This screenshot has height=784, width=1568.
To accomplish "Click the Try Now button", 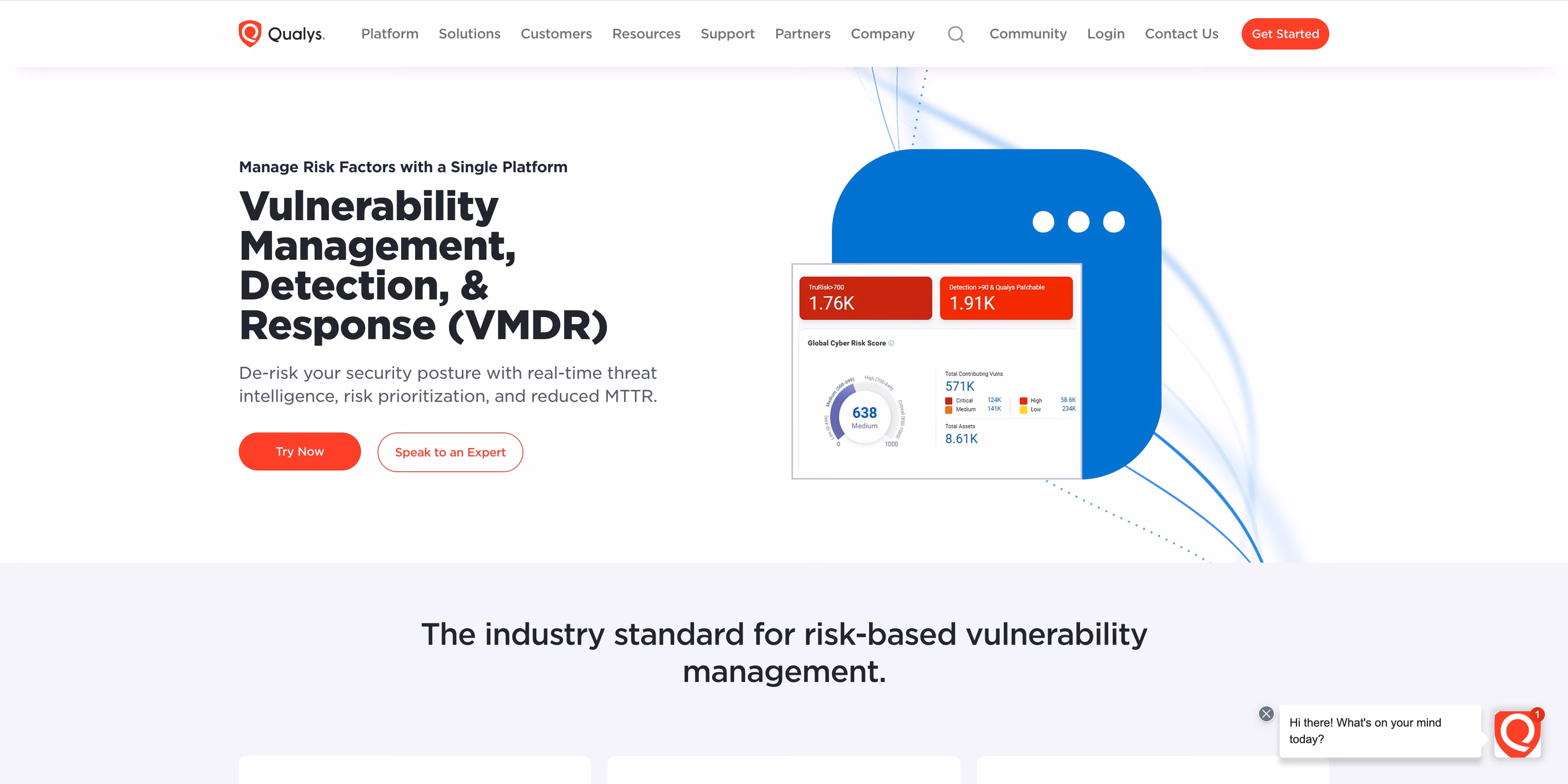I will point(299,451).
